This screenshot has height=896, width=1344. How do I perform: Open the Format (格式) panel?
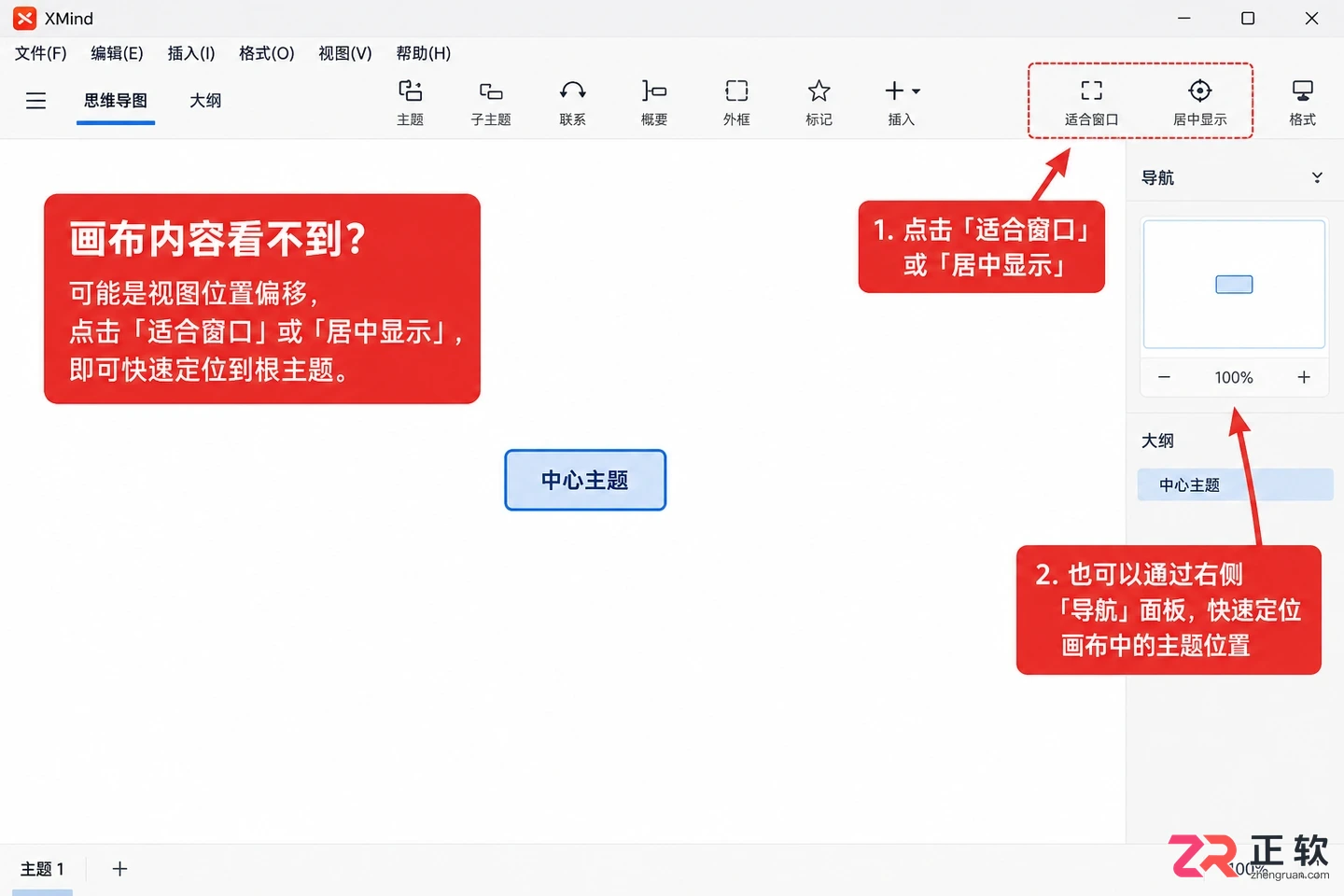point(1302,102)
